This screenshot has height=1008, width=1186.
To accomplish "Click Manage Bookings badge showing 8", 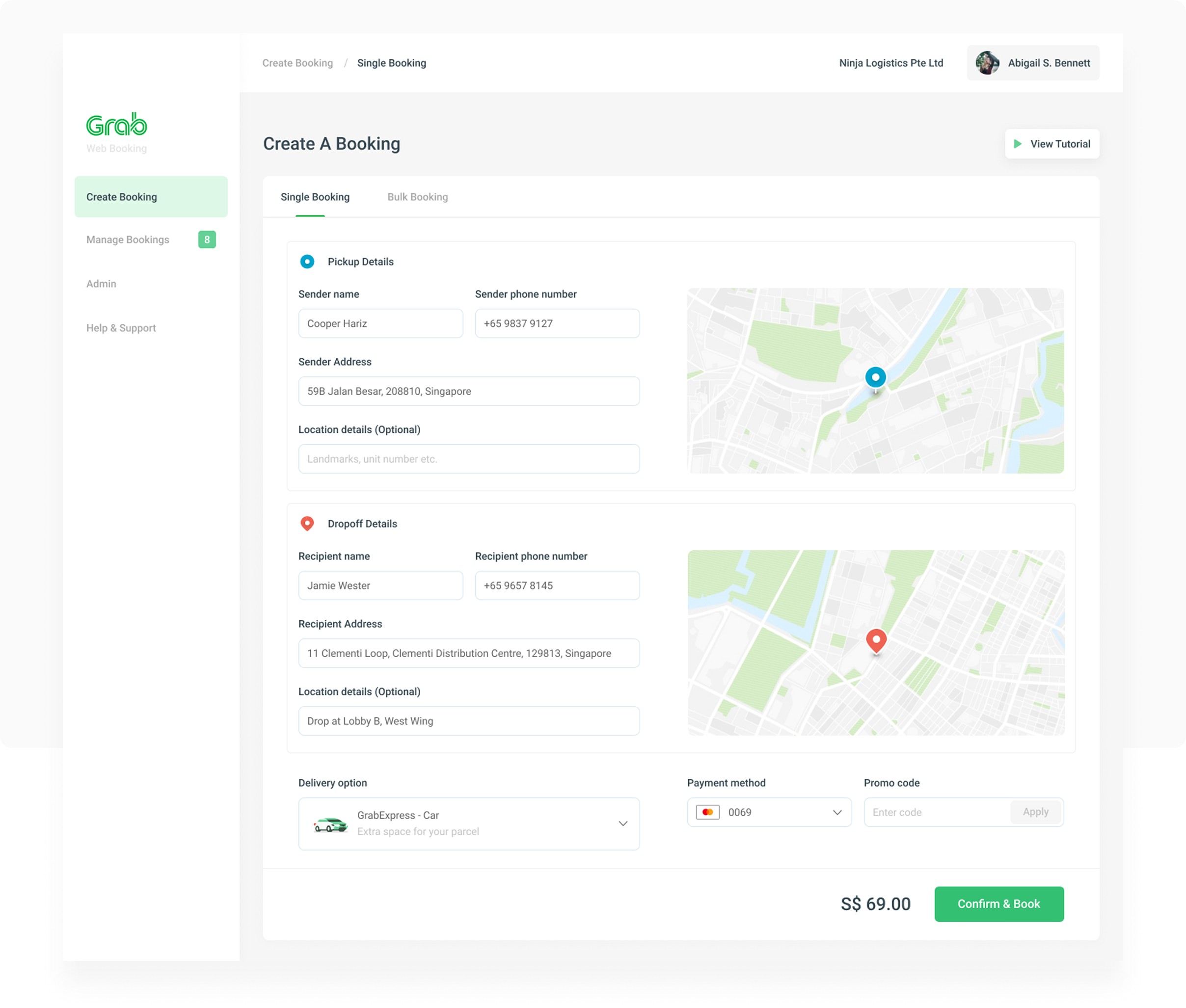I will pyautogui.click(x=207, y=239).
